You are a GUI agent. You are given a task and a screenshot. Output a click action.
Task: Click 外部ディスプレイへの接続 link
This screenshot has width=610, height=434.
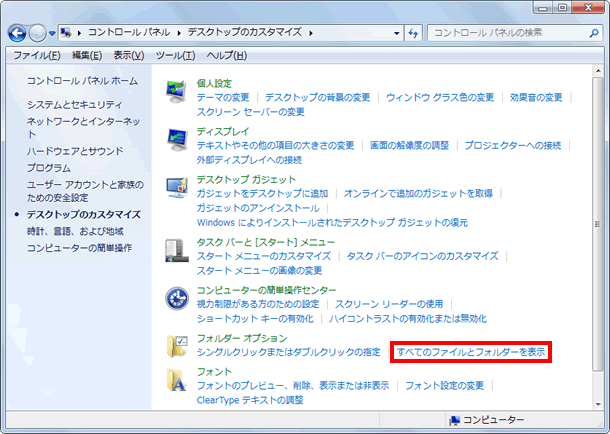coord(249,160)
